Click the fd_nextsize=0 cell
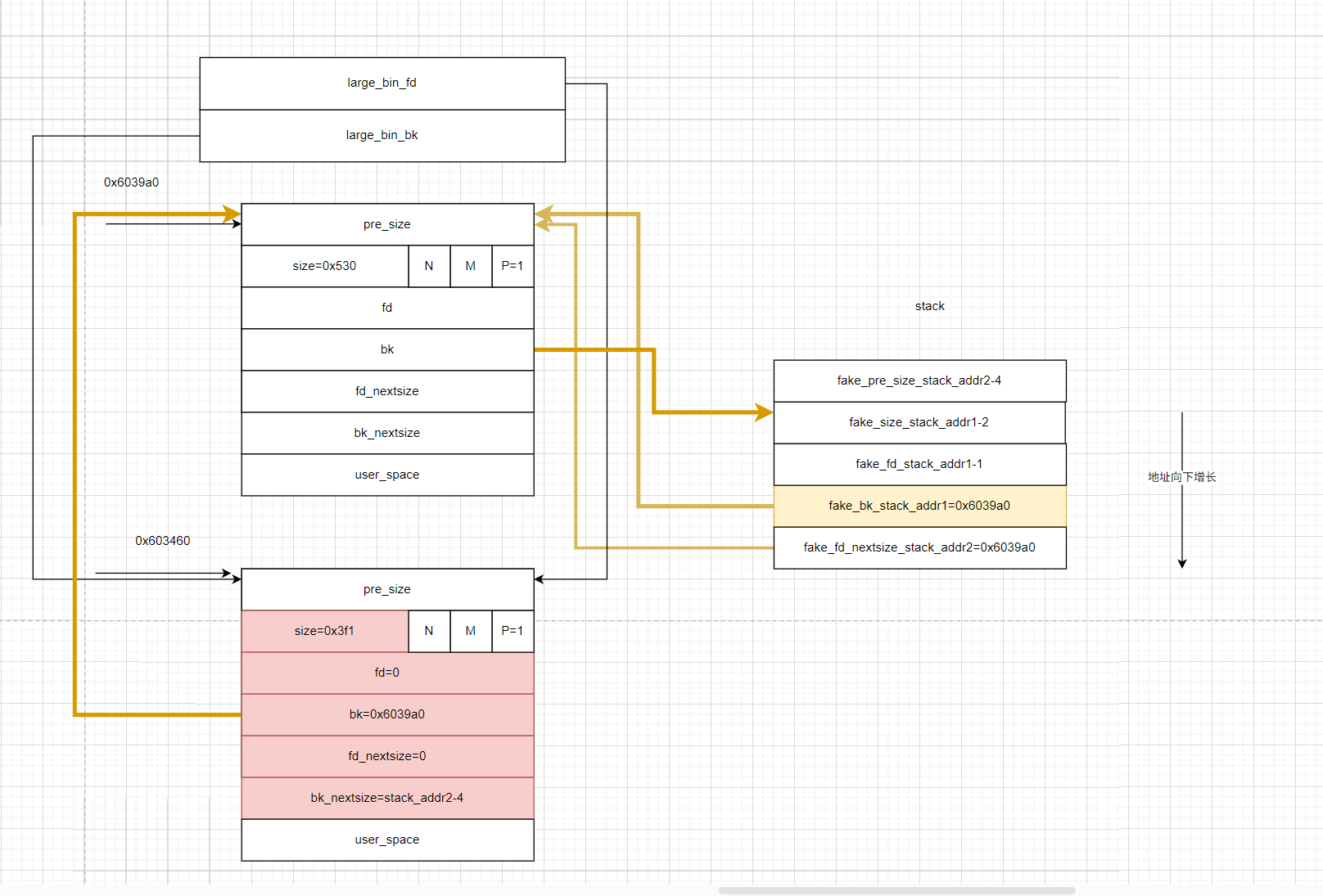Viewport: 1323px width, 896px height. point(386,756)
